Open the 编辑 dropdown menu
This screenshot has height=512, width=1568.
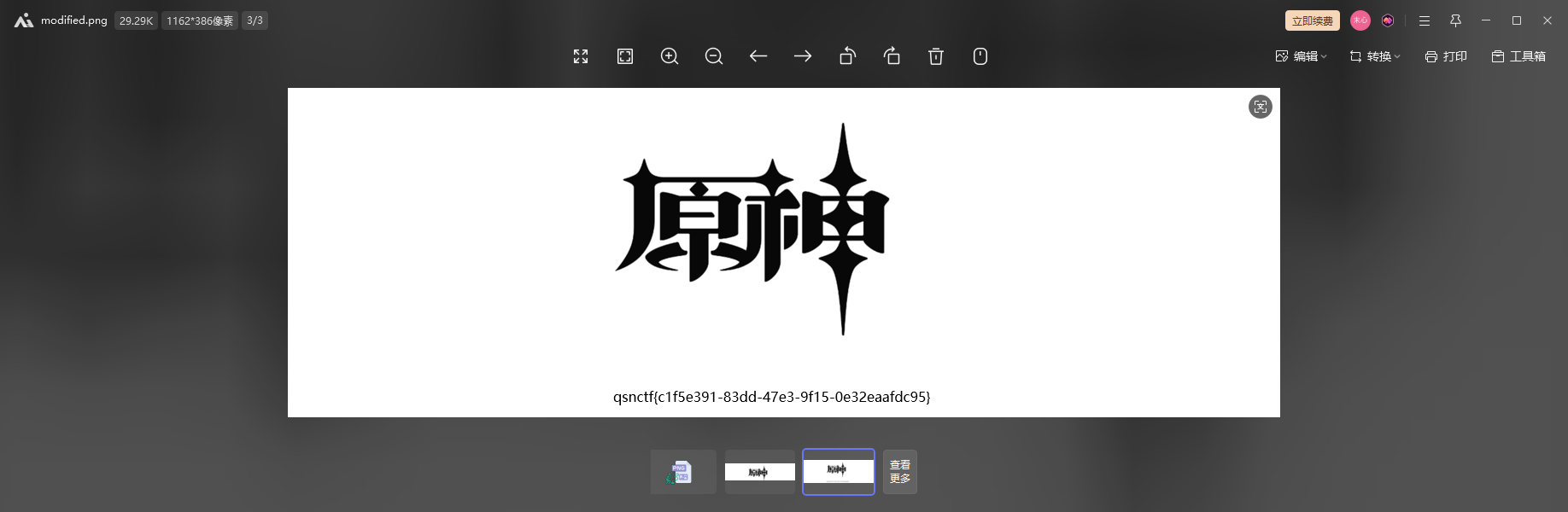pyautogui.click(x=1301, y=56)
